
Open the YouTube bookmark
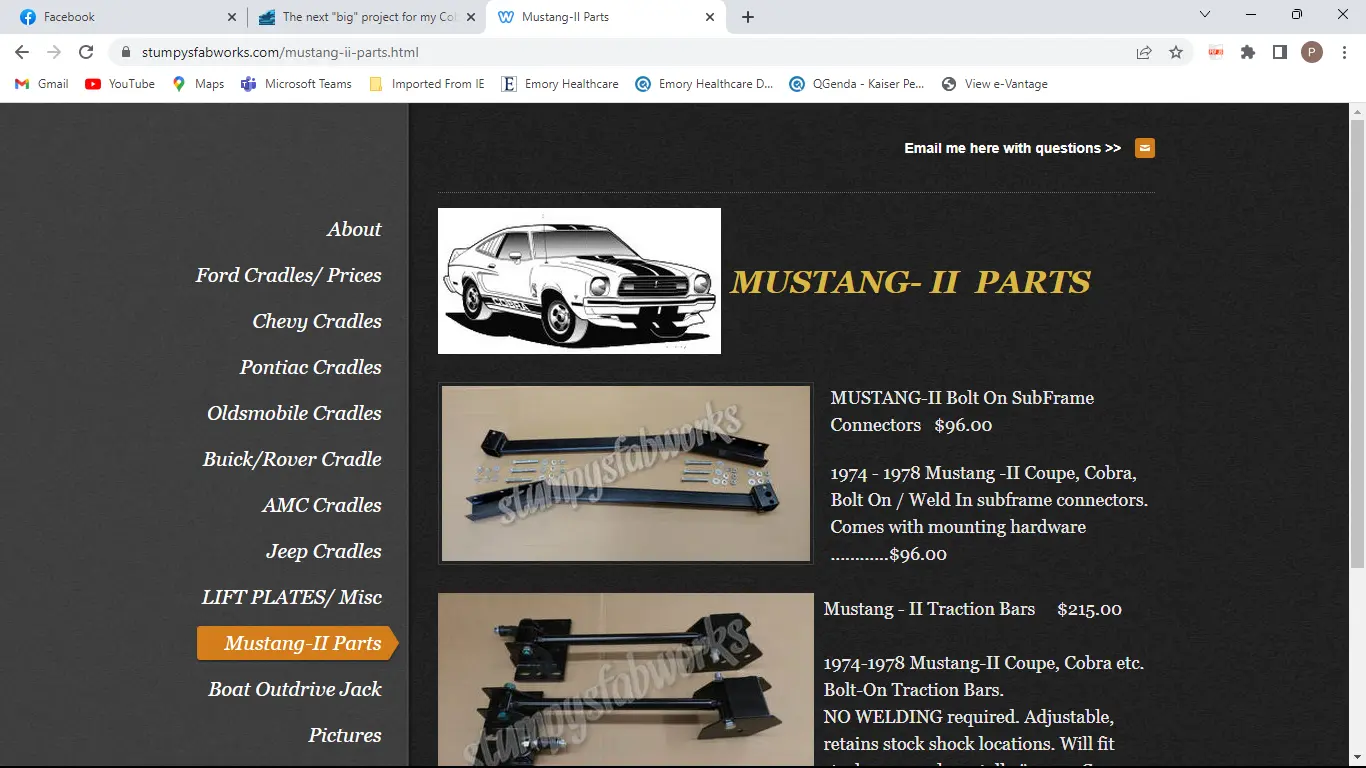(x=120, y=84)
